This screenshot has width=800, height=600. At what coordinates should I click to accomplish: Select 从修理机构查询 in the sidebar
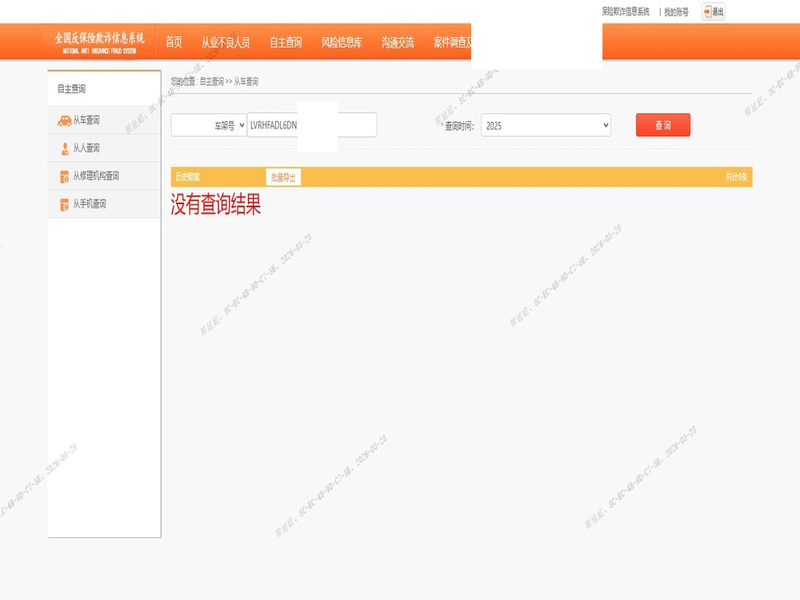pyautogui.click(x=104, y=176)
